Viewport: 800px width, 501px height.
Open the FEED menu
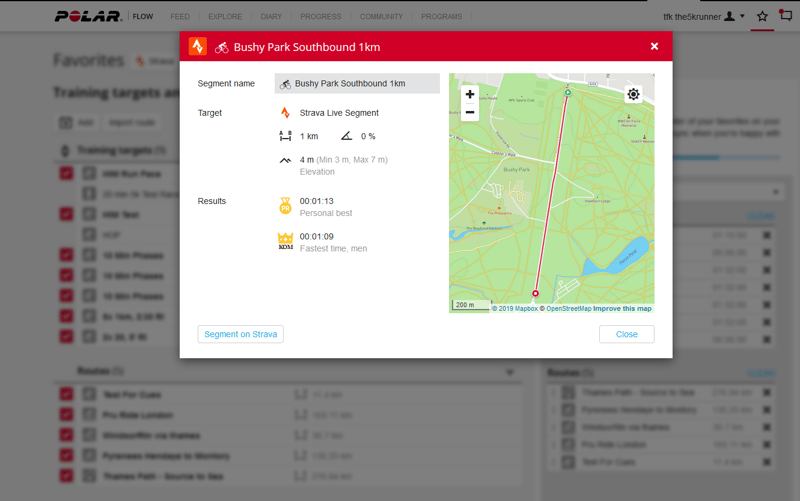click(x=180, y=17)
